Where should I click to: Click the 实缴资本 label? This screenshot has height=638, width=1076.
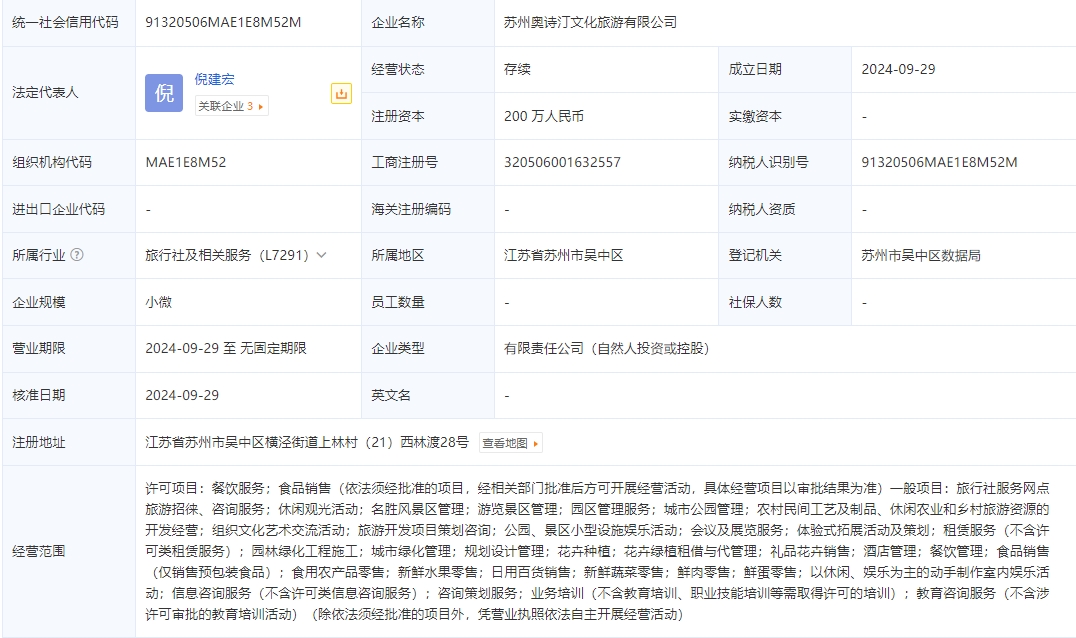click(x=755, y=116)
